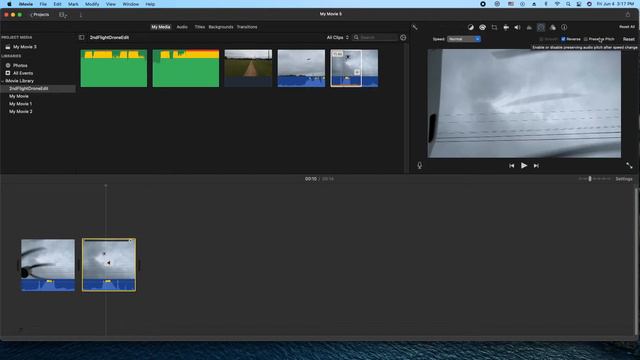Click the import media down arrow
Viewport: 640px width, 360px height.
pyautogui.click(x=80, y=15)
